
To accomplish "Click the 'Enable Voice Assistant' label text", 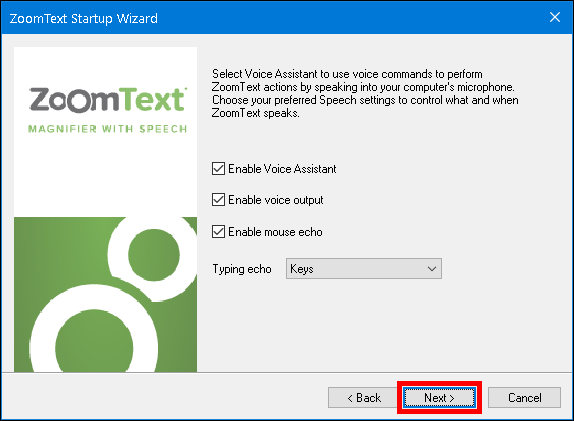I will (x=282, y=169).
